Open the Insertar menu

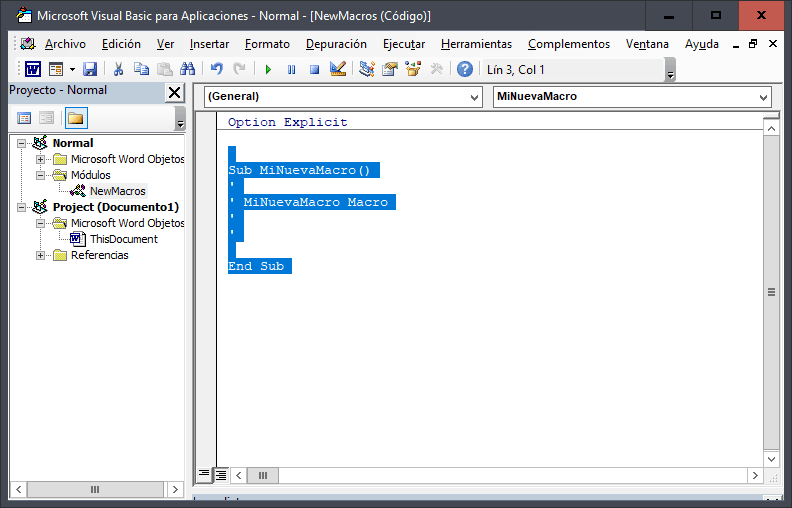tap(209, 44)
